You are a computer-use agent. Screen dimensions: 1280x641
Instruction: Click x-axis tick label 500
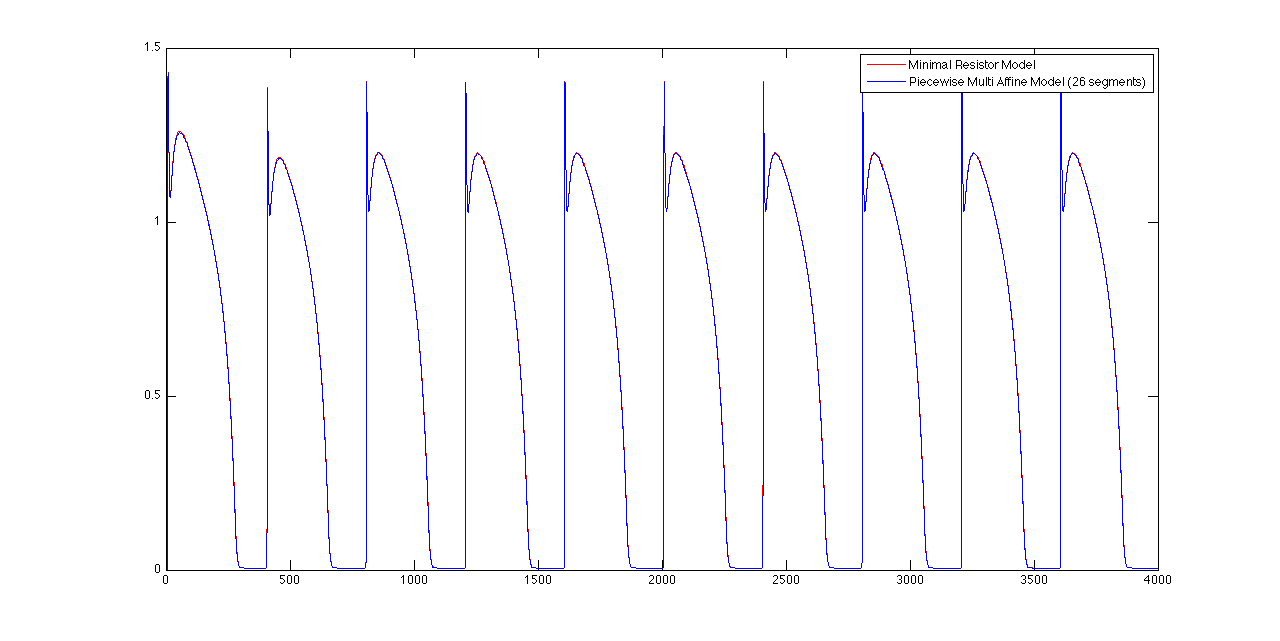click(290, 579)
